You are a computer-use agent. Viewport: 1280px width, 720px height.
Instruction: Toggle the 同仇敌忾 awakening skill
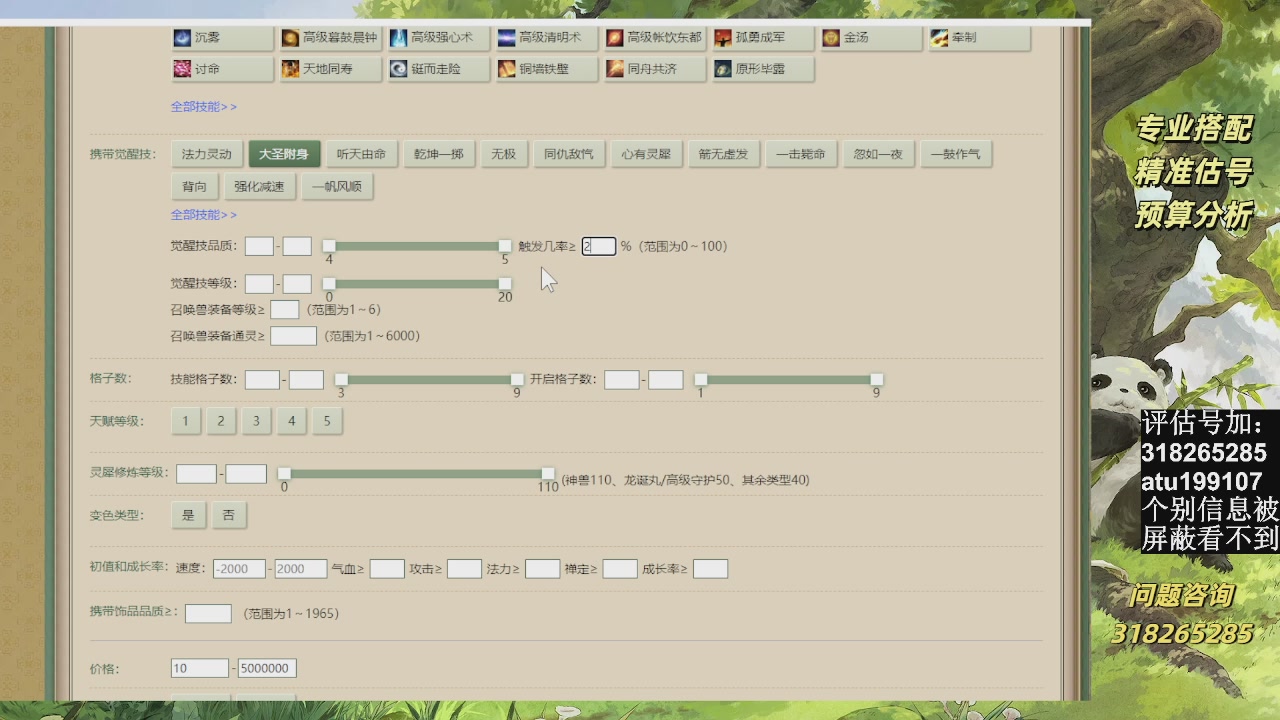pos(569,154)
